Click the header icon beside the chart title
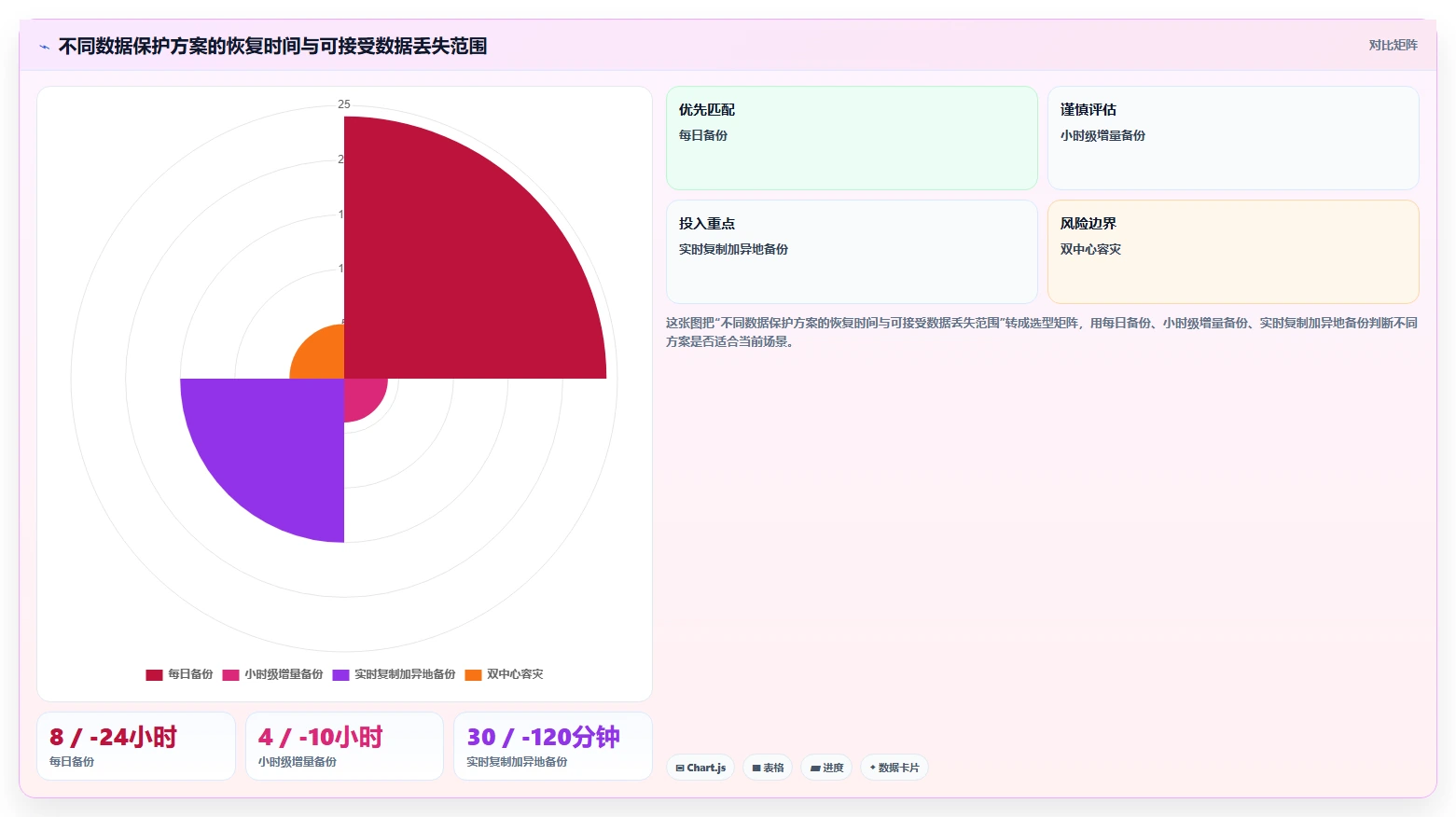 (x=44, y=47)
